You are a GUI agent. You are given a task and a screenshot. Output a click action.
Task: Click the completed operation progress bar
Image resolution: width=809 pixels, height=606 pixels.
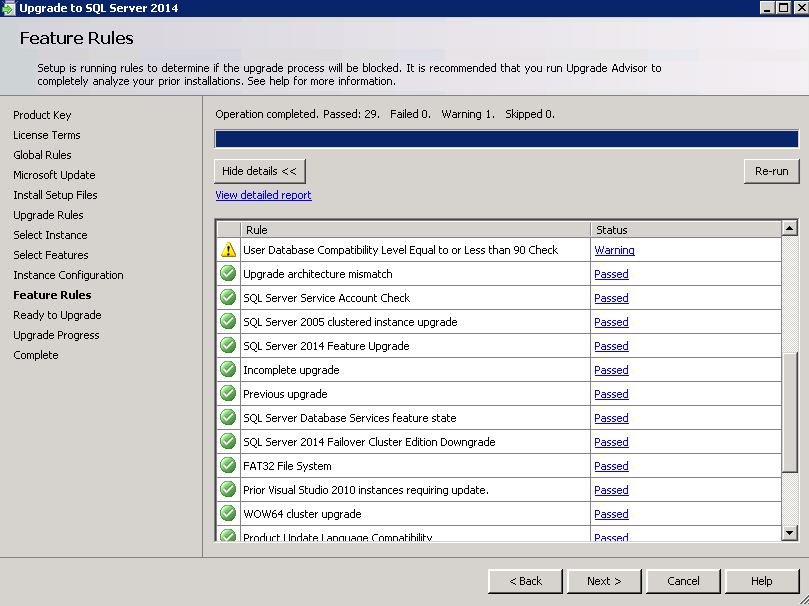click(x=507, y=139)
